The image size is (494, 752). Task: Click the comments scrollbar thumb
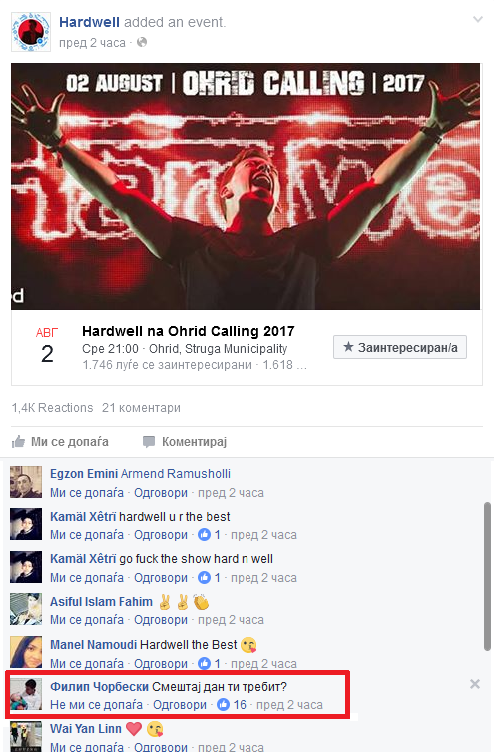pos(487,576)
